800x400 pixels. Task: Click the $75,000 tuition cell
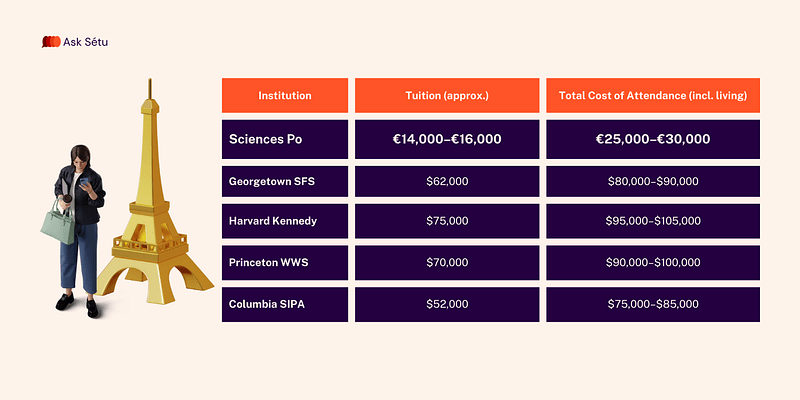[447, 222]
